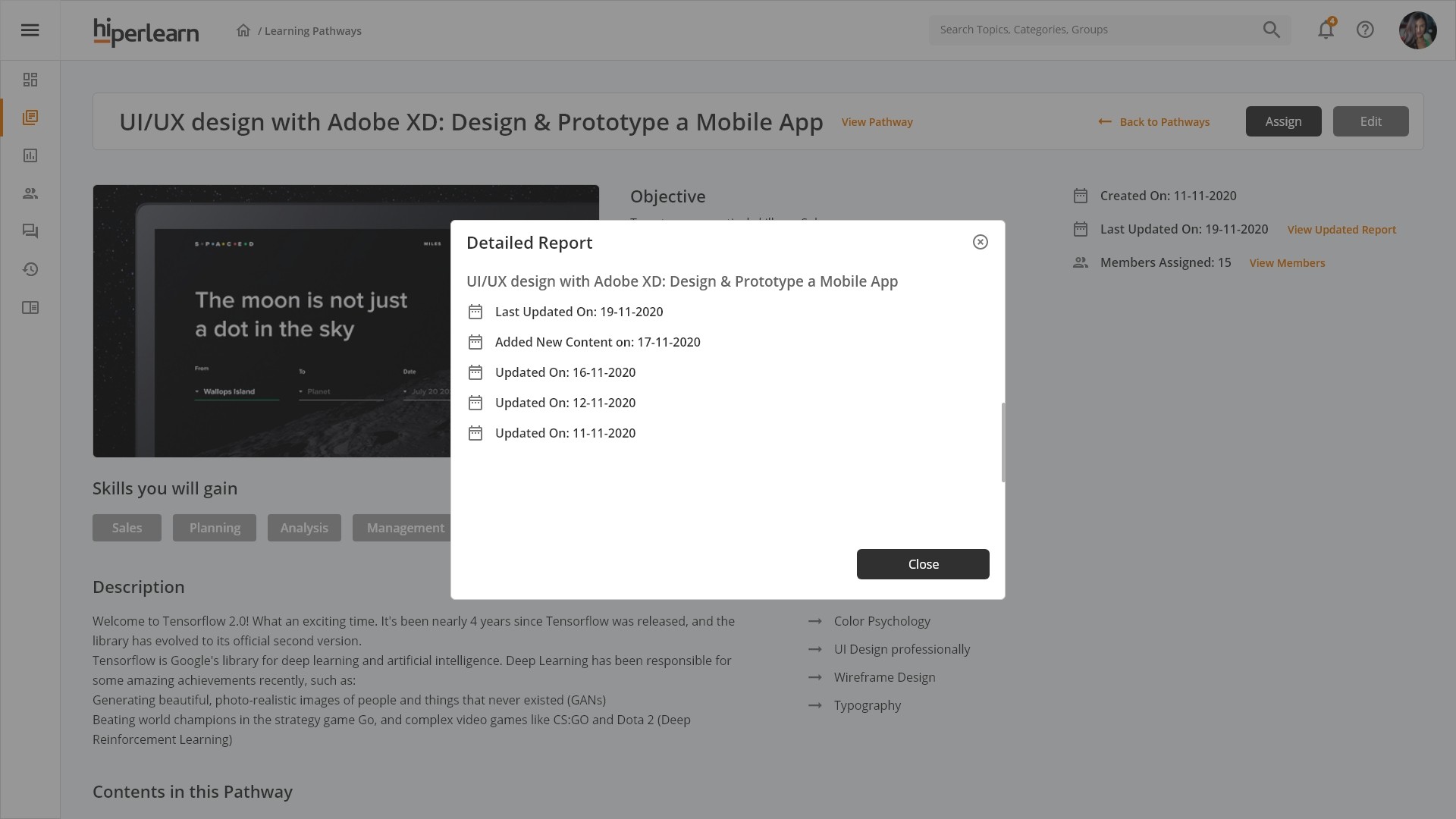
Task: Select the learning pathways sidebar icon
Action: 30,118
